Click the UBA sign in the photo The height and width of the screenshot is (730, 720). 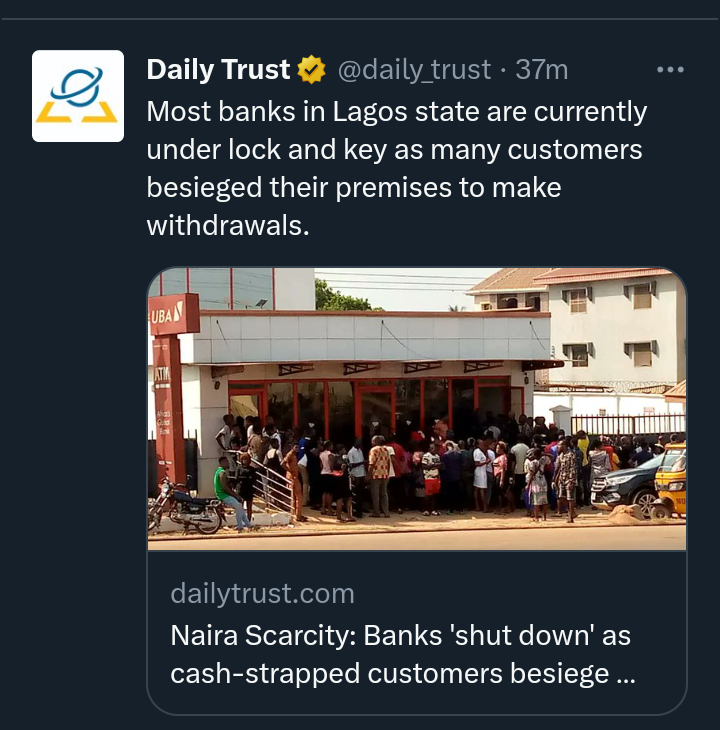tap(168, 316)
